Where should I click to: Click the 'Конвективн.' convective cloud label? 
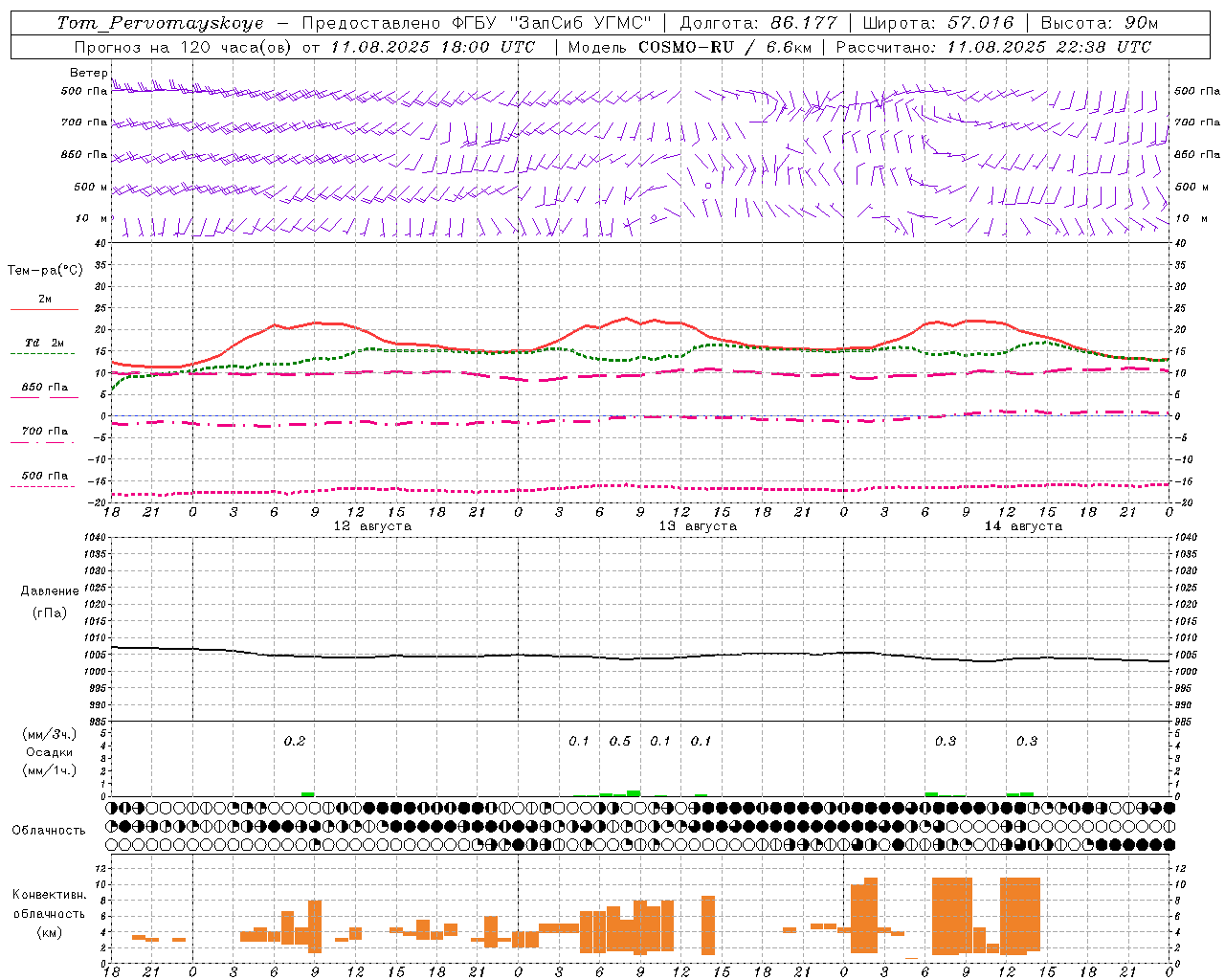pyautogui.click(x=50, y=895)
